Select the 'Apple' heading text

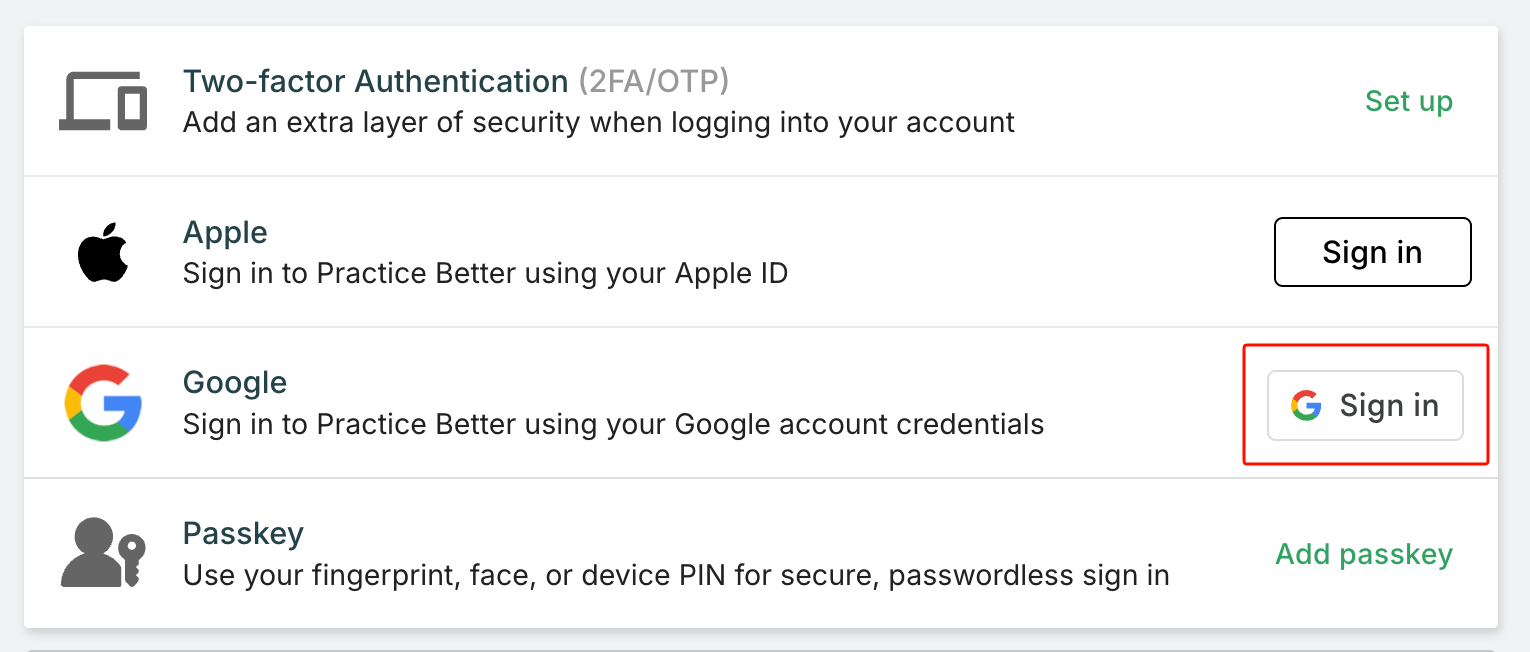pos(225,232)
